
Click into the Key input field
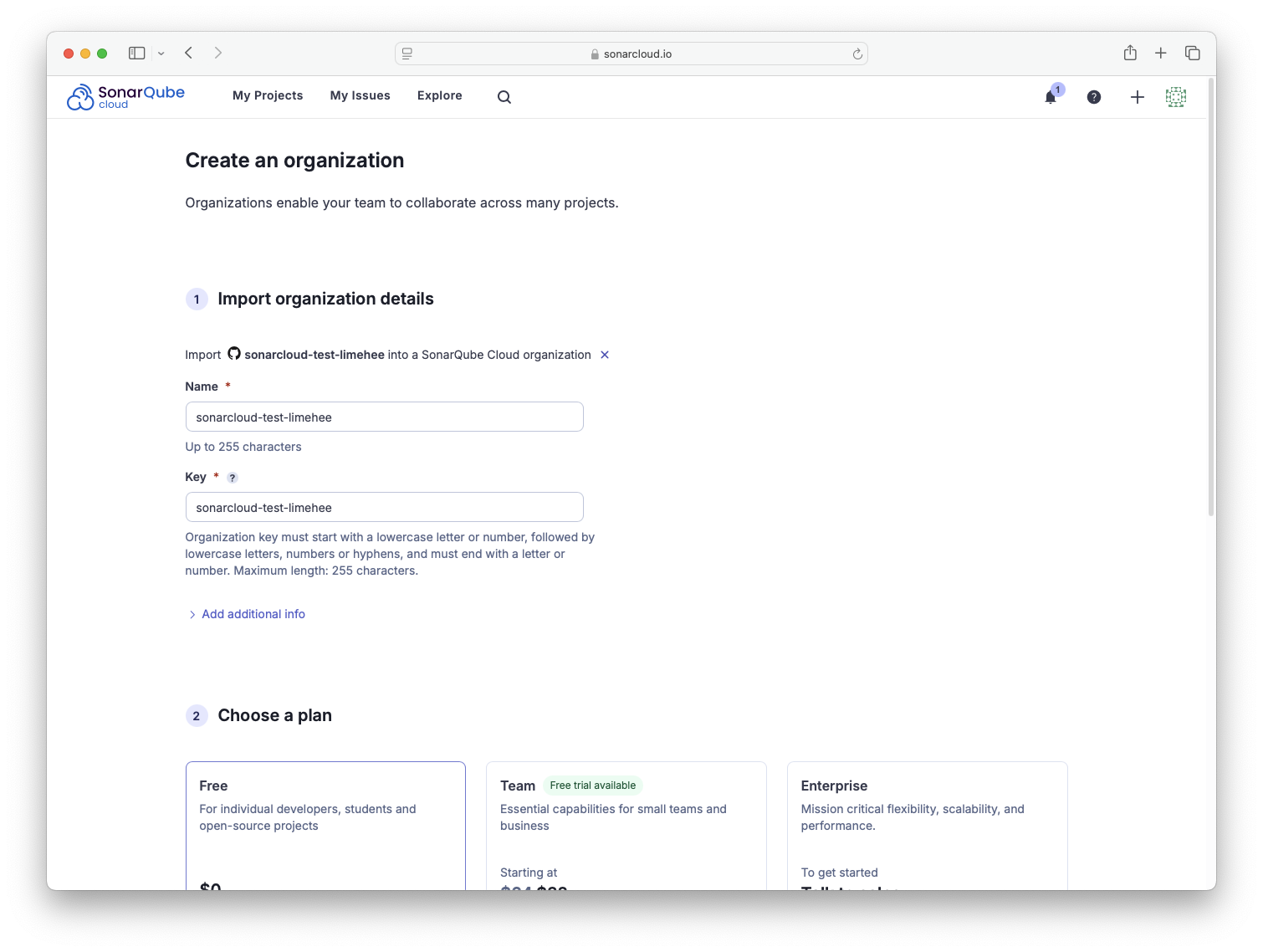tap(385, 507)
